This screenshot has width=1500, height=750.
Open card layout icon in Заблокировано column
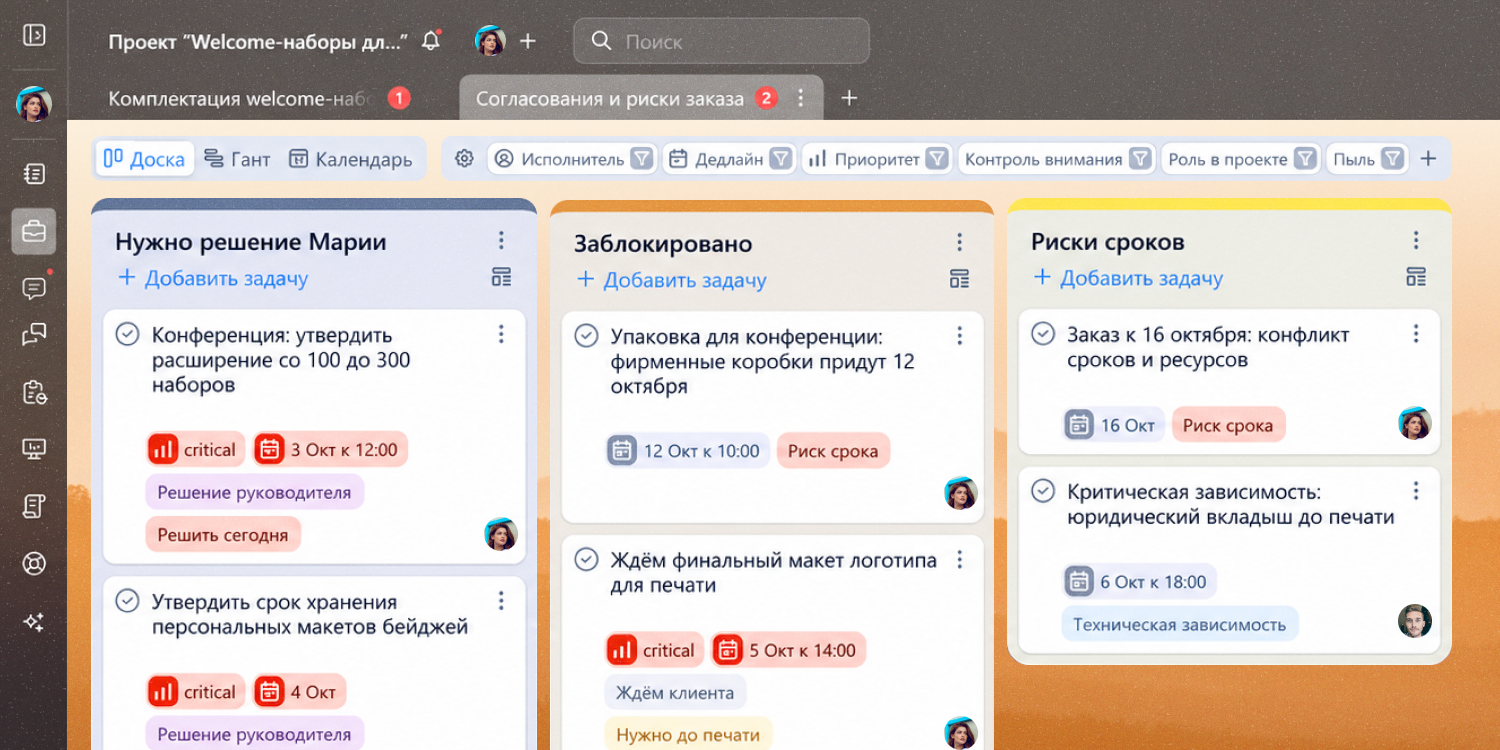pyautogui.click(x=959, y=279)
